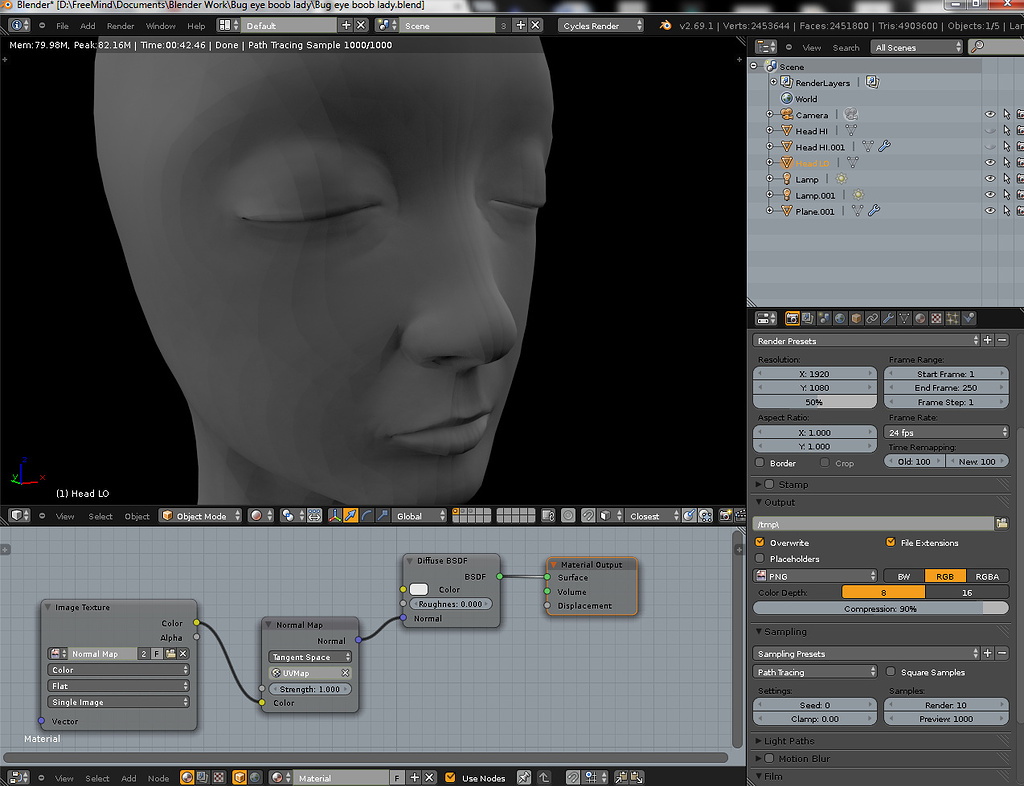Open the Render Layers properties tab

pyautogui.click(x=808, y=319)
